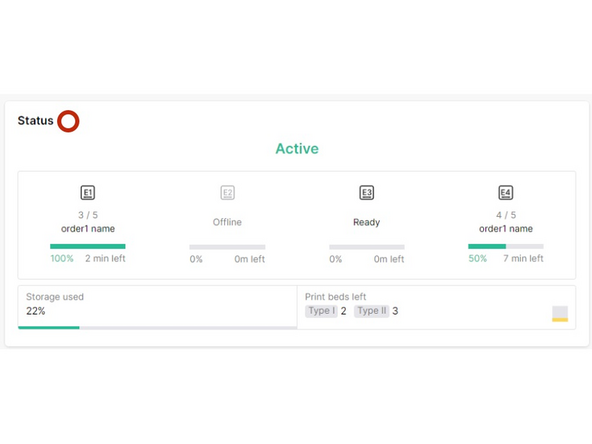Click the 100% progress value
Screen dimensions: 592x444
point(62,259)
